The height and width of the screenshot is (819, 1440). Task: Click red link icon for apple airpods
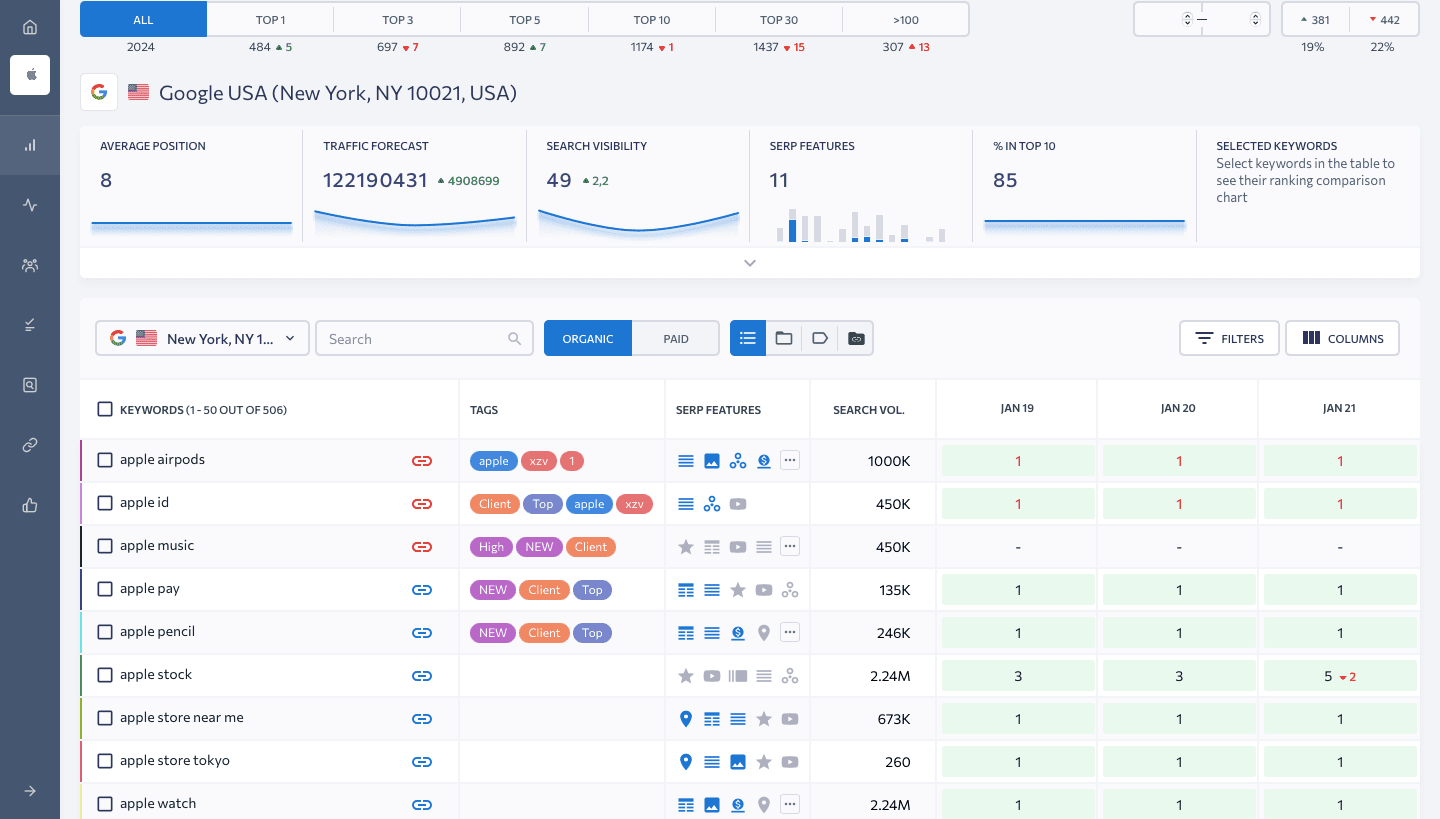click(422, 461)
